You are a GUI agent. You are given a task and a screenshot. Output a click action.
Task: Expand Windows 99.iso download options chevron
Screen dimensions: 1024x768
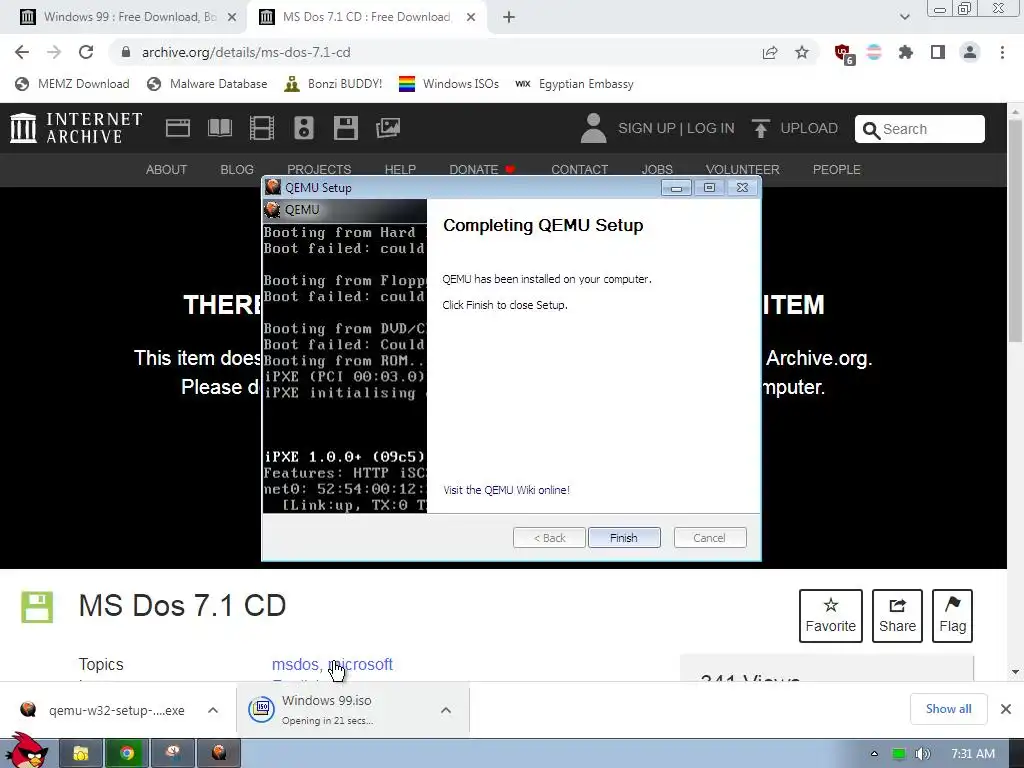(x=446, y=710)
